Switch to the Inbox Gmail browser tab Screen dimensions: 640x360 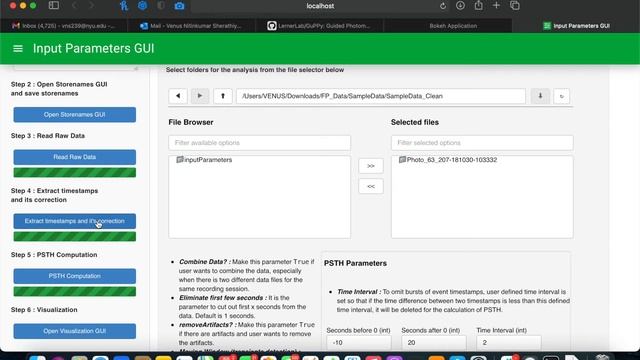coord(64,26)
